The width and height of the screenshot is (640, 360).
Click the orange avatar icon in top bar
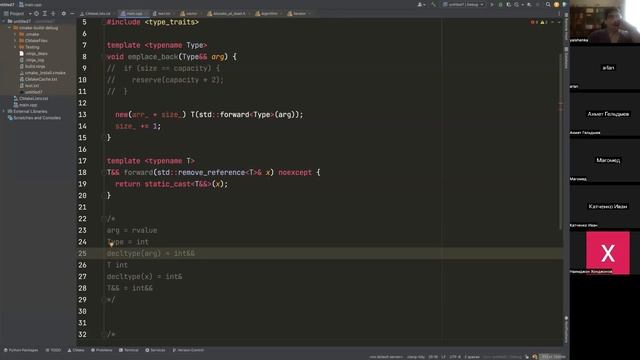point(556,4)
